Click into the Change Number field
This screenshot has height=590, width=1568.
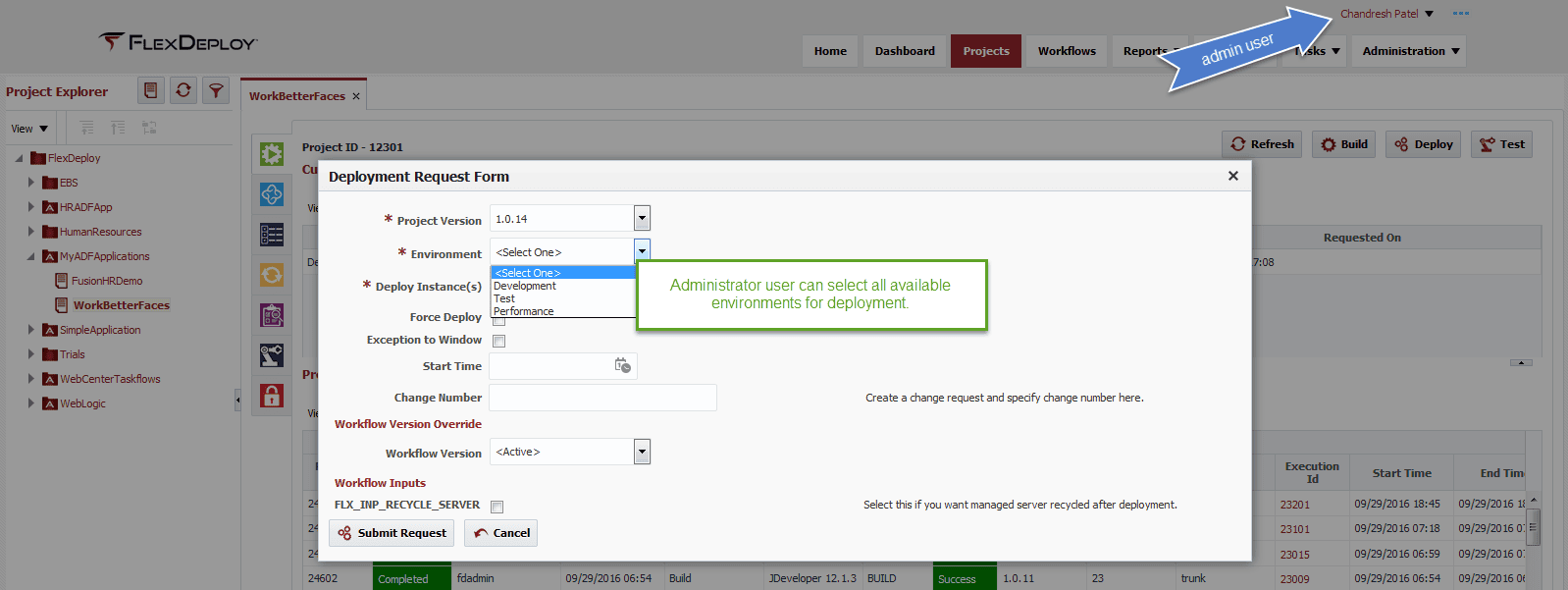point(602,398)
